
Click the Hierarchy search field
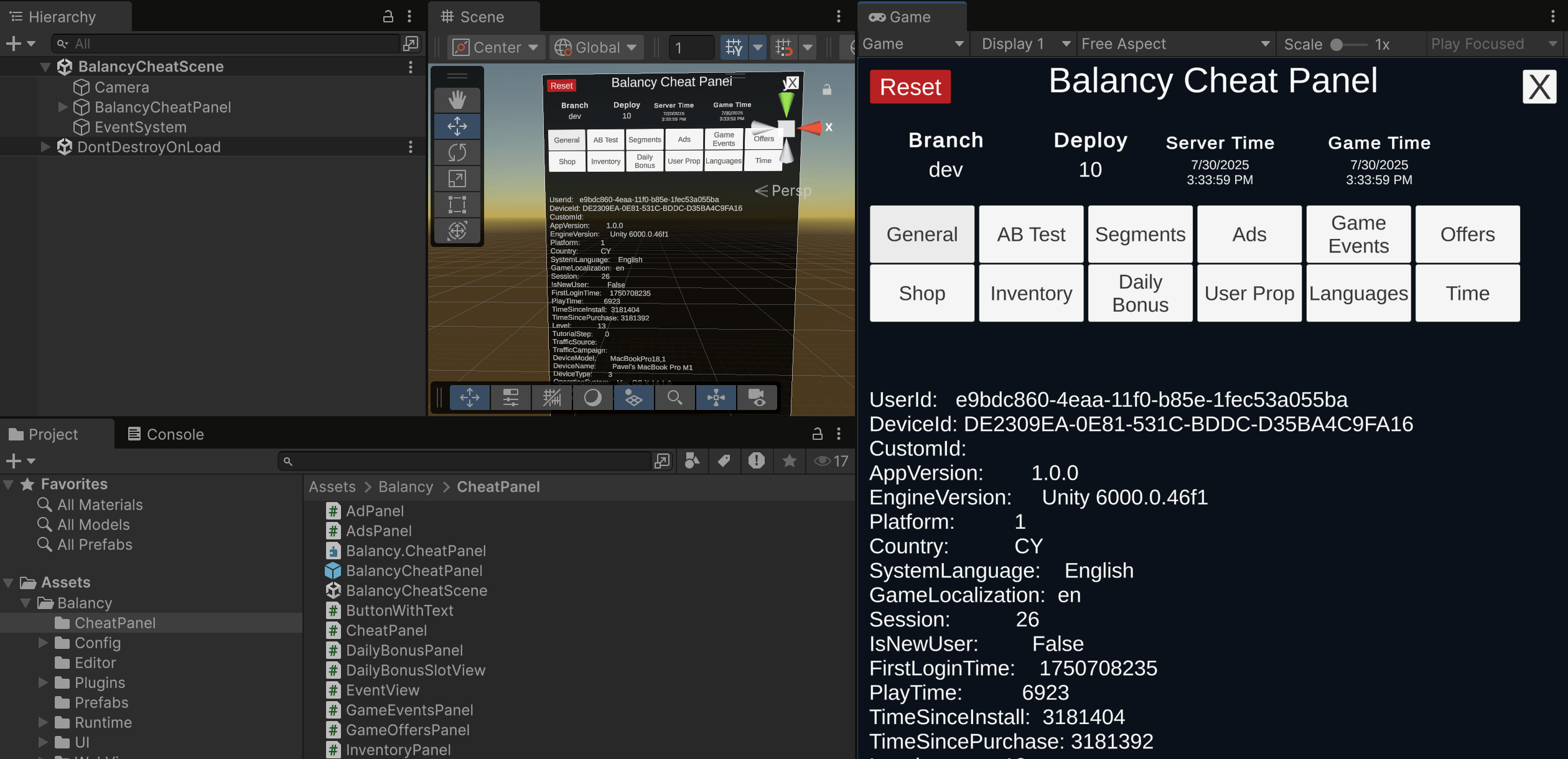(226, 44)
